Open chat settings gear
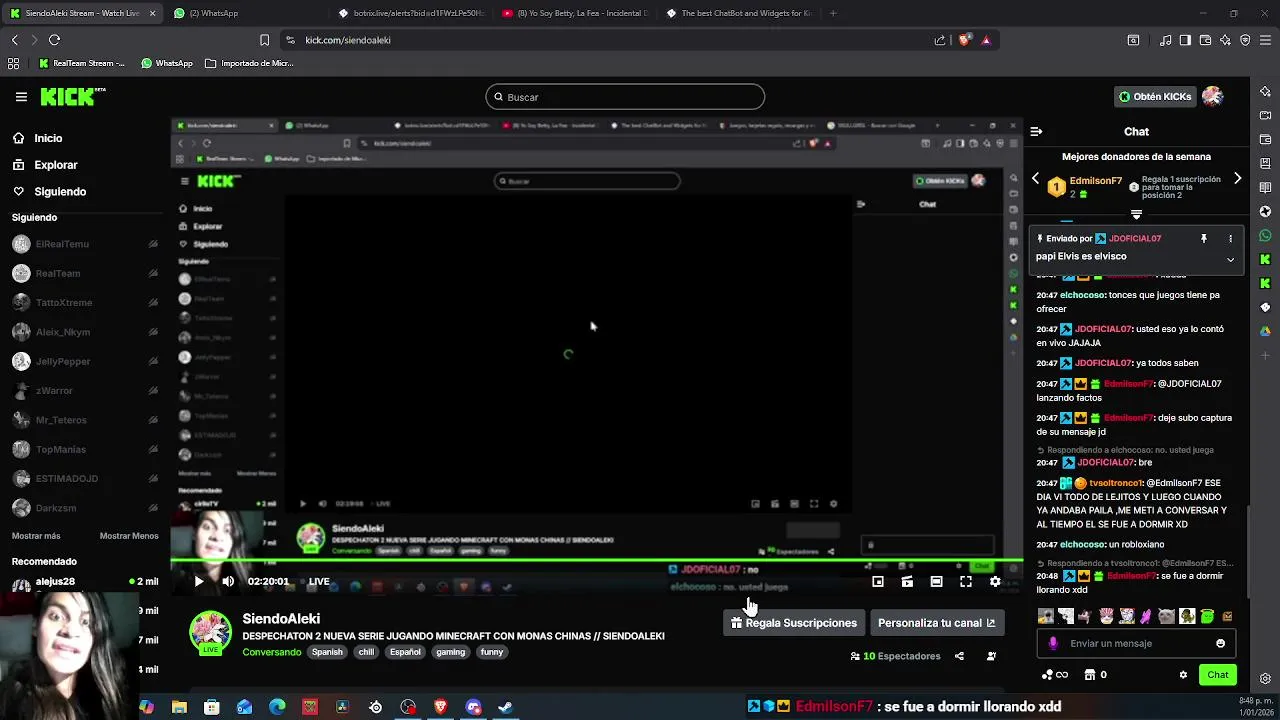This screenshot has height=720, width=1280. coord(1183,675)
